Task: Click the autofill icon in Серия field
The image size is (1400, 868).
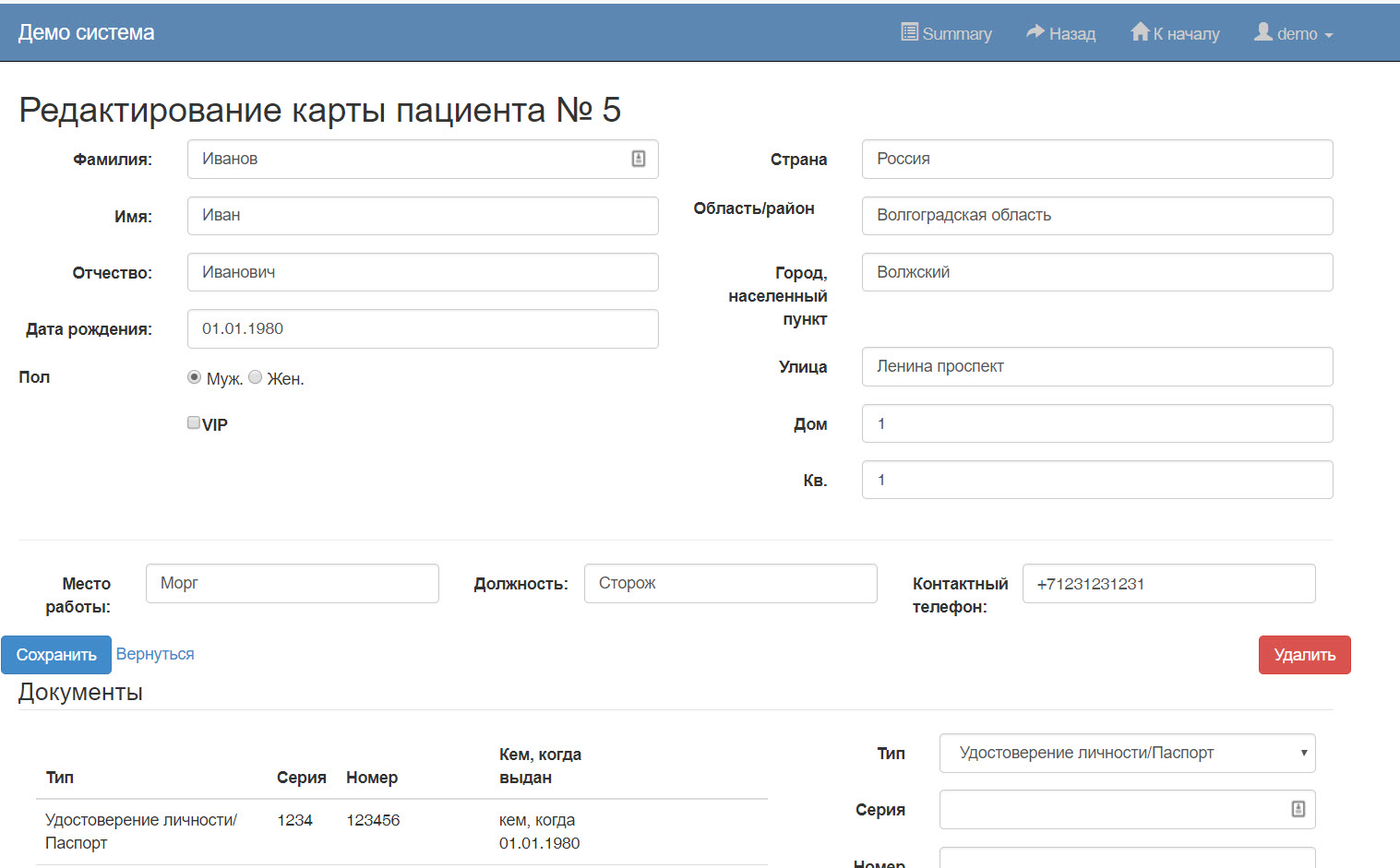Action: (x=1298, y=809)
